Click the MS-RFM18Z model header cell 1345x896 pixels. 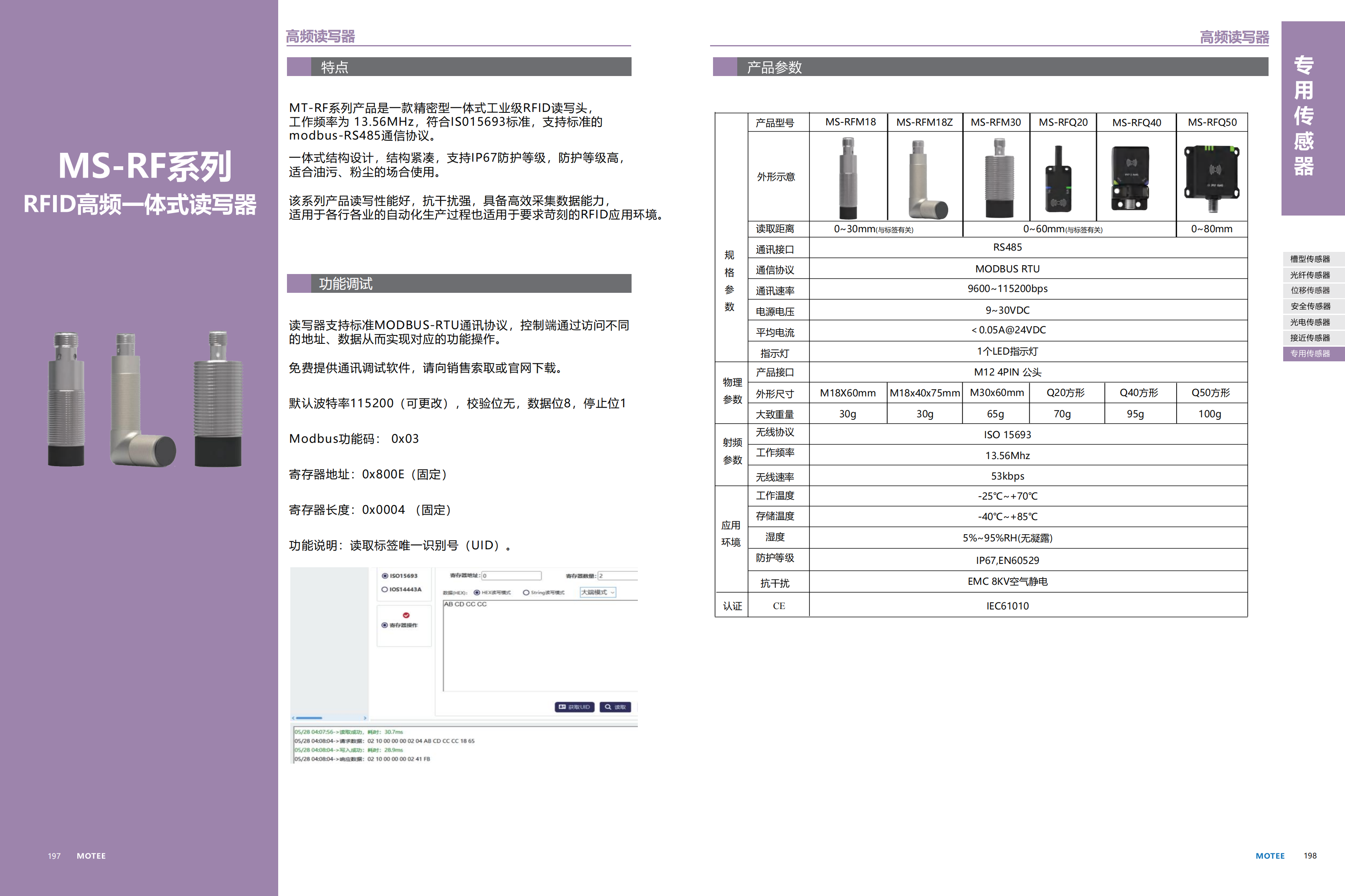pos(924,122)
